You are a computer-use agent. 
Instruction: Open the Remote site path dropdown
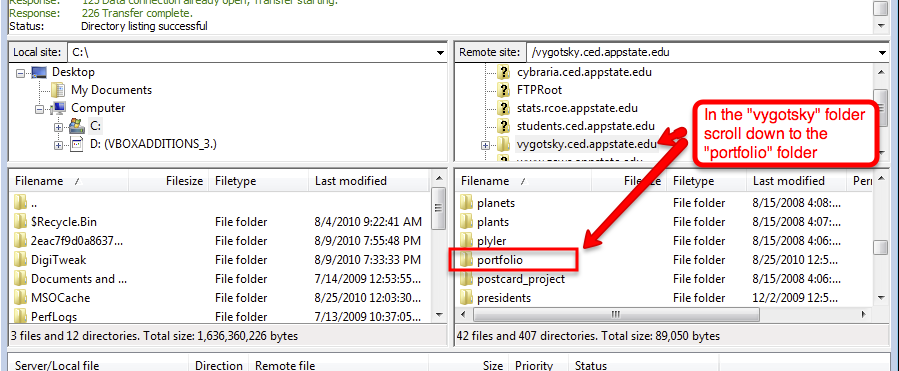[x=882, y=53]
